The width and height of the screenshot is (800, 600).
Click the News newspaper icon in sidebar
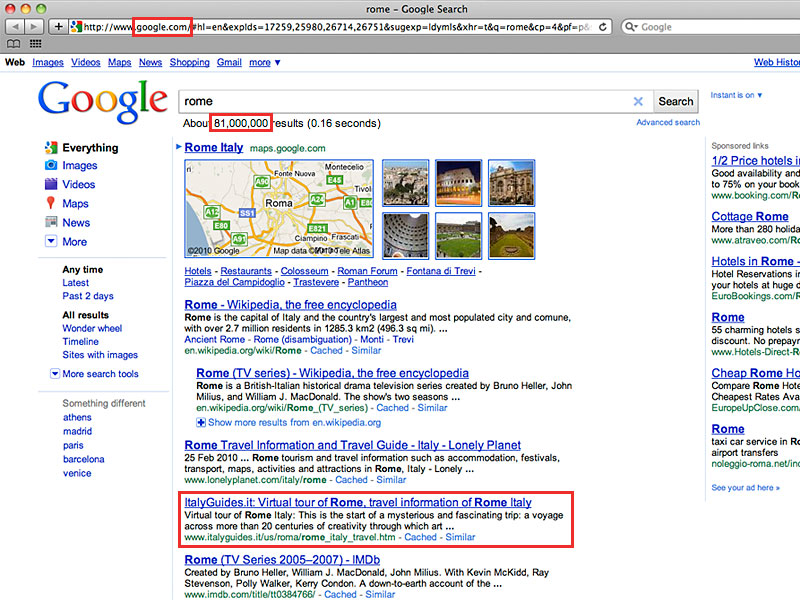(51, 223)
